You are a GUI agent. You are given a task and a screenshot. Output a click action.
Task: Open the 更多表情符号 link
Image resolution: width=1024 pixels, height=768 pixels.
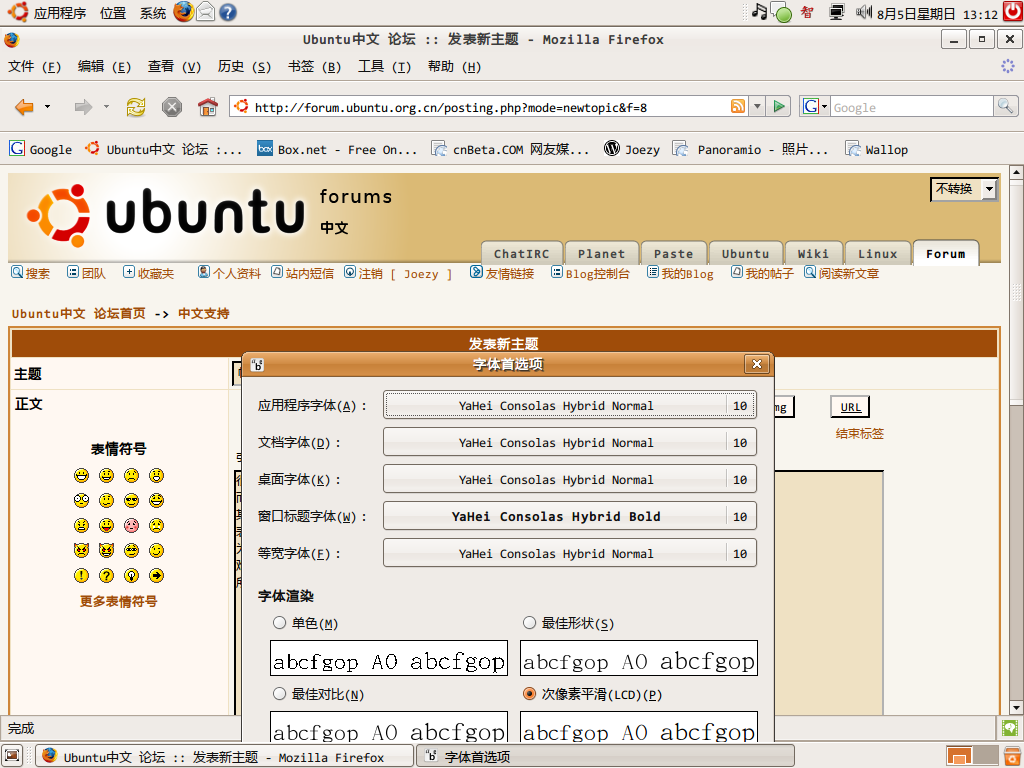(x=118, y=601)
